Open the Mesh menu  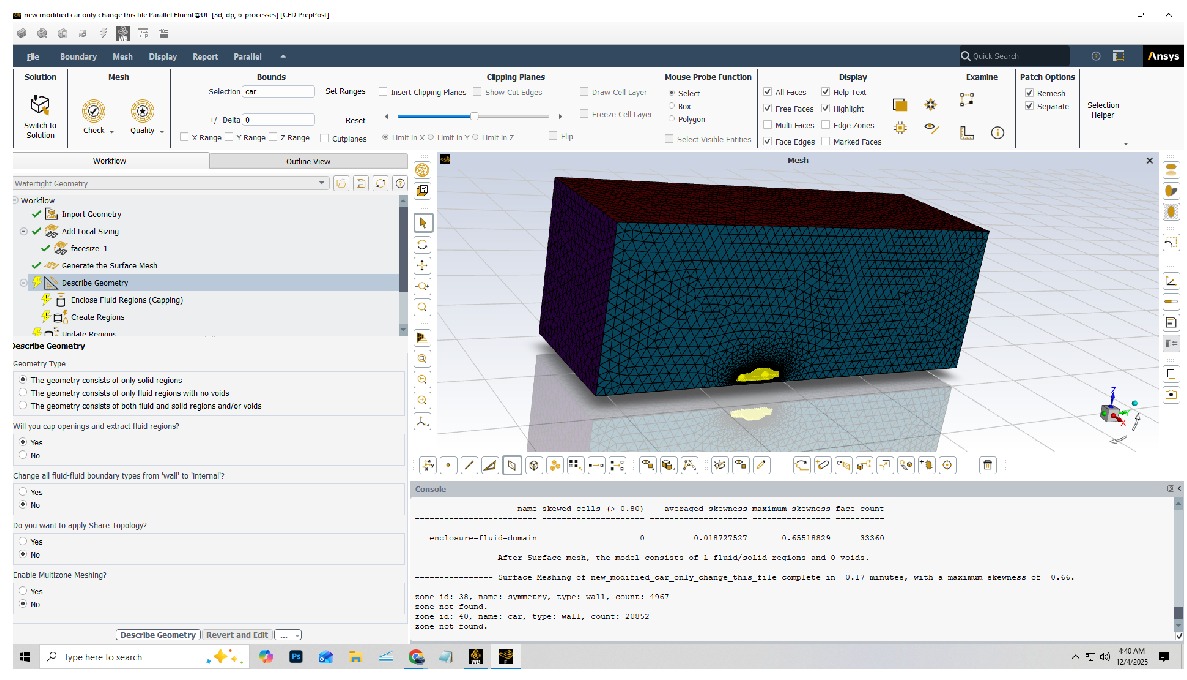coord(123,56)
